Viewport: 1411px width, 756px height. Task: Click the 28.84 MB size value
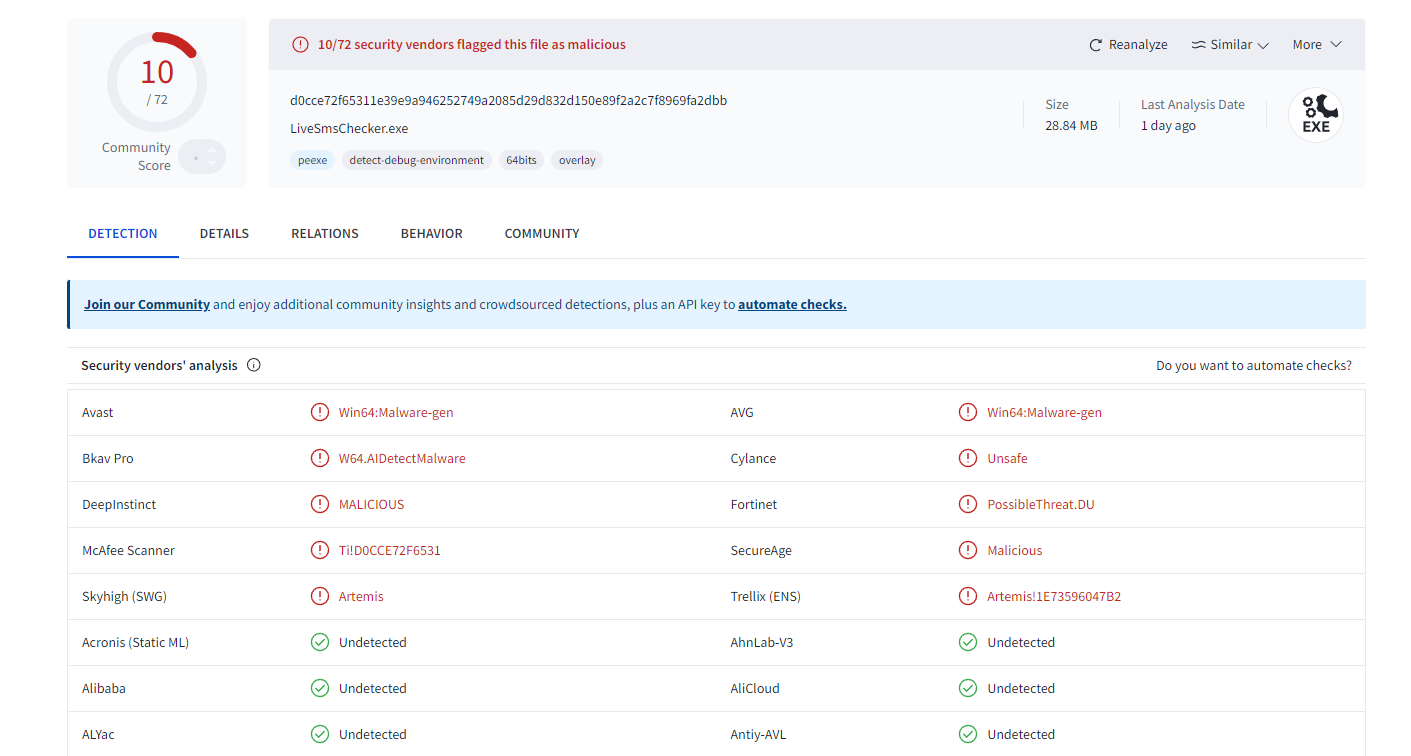tap(1071, 125)
